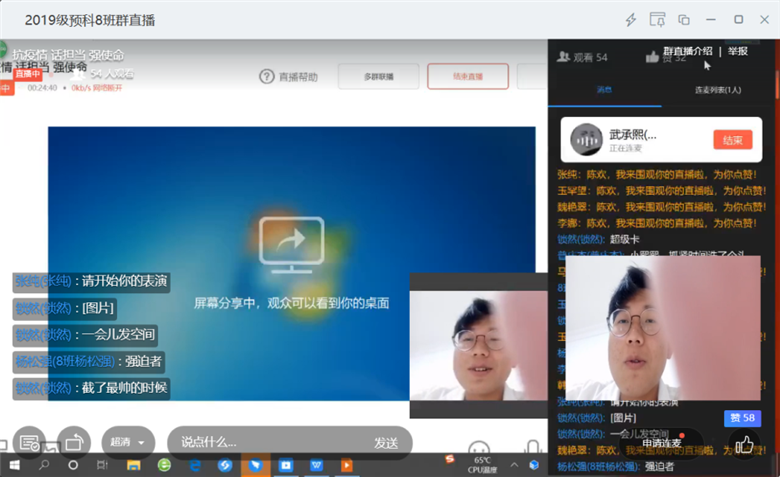Click the red 结束直播 button

[468, 77]
